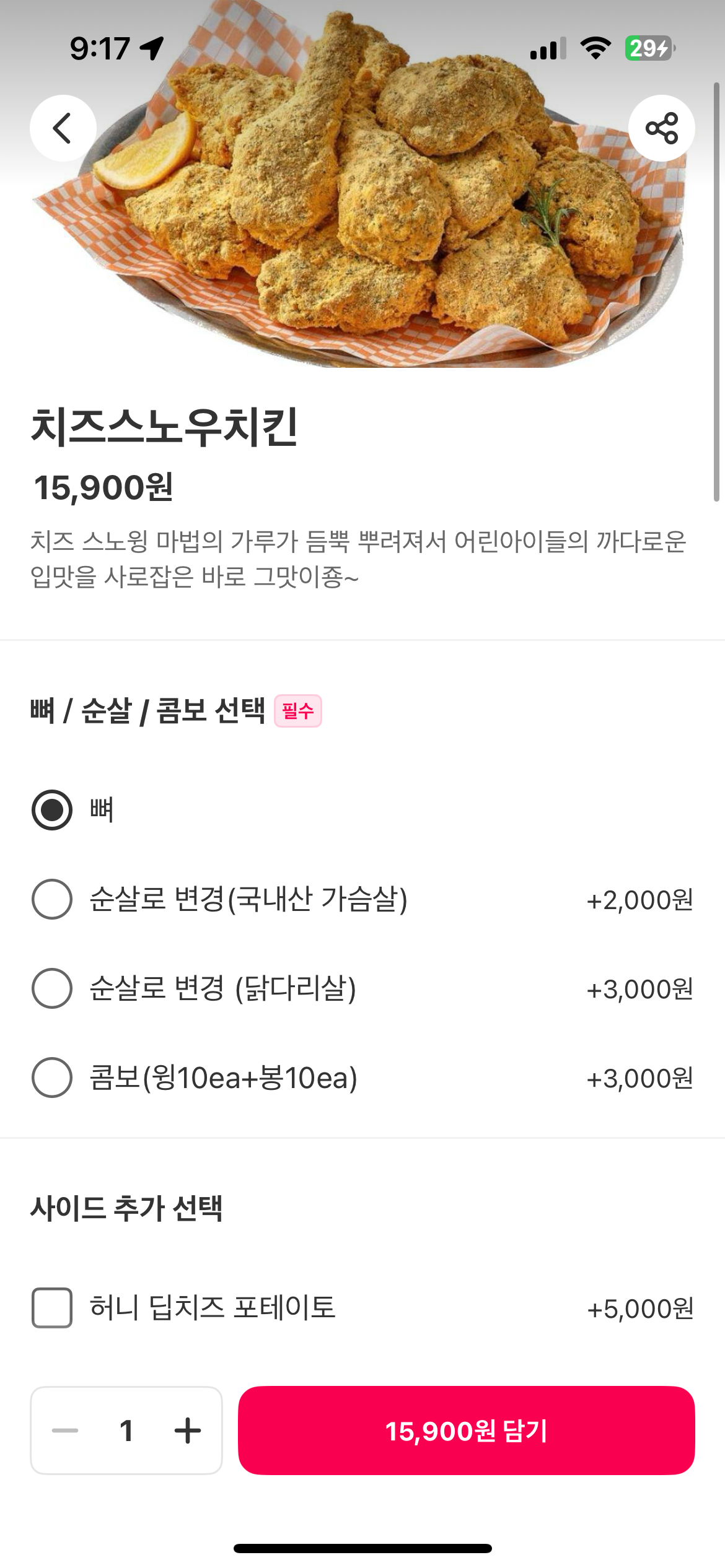Tap the battery indicator in status bar

click(649, 48)
